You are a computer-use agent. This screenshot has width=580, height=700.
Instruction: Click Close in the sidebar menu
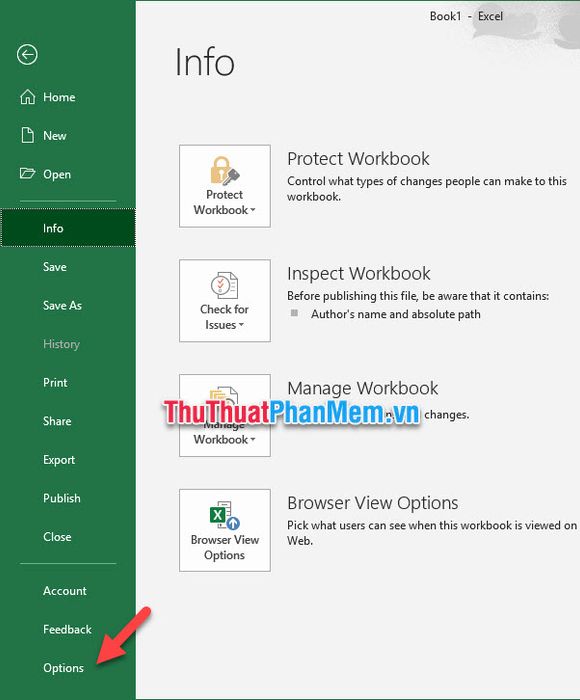click(x=68, y=537)
